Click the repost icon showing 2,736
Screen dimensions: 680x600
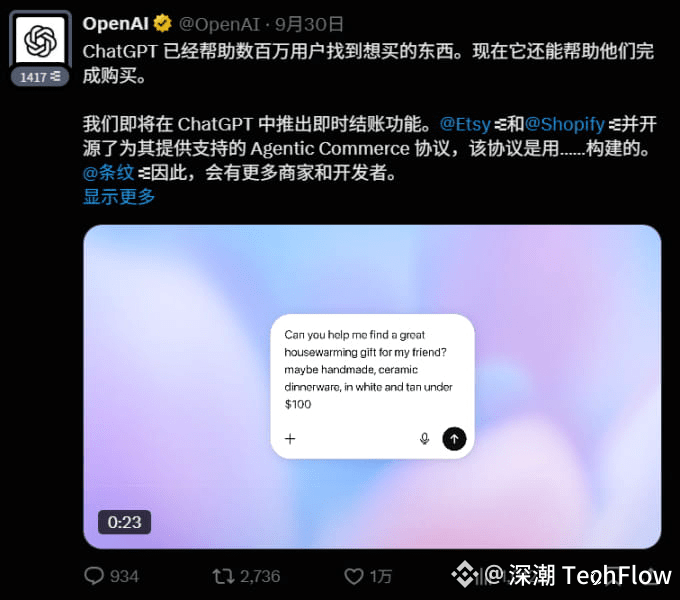pos(223,576)
